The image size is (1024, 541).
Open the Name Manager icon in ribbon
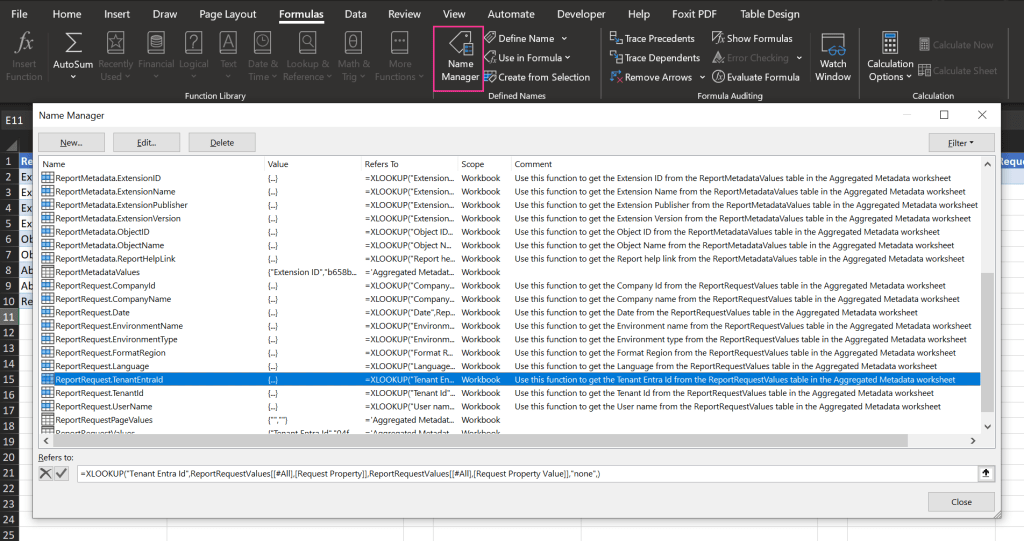(x=459, y=45)
